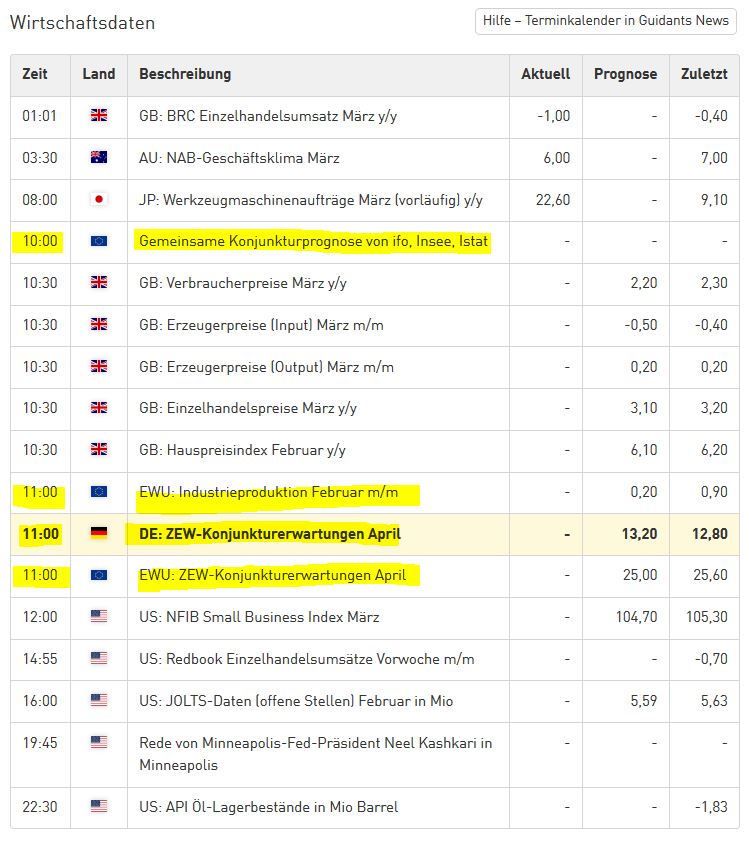Select DE: ZEW-Konjunkturerwartungen April
Screen dimensions: 749x842
point(270,534)
